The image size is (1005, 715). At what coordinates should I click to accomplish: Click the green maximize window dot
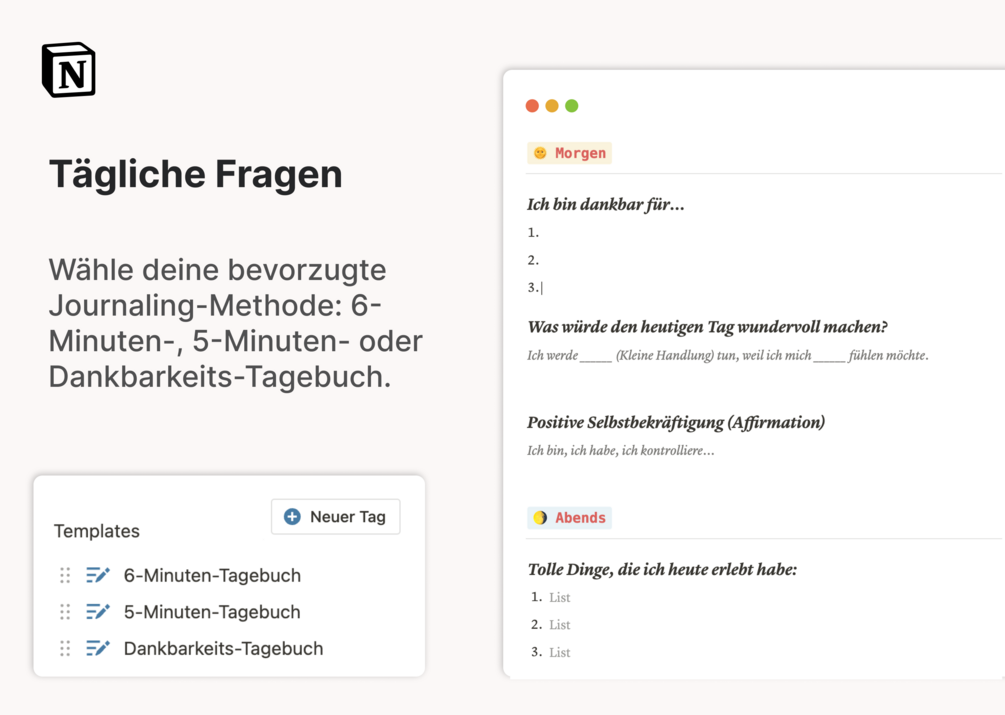click(572, 106)
